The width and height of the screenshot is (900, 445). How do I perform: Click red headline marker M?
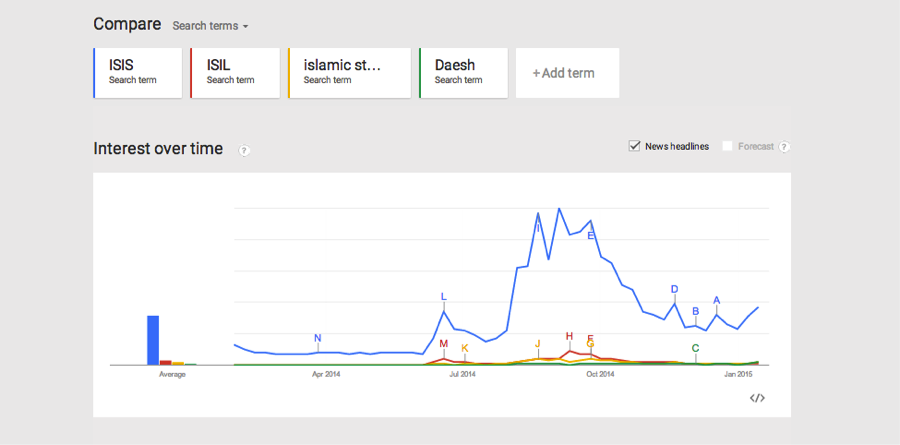point(444,344)
